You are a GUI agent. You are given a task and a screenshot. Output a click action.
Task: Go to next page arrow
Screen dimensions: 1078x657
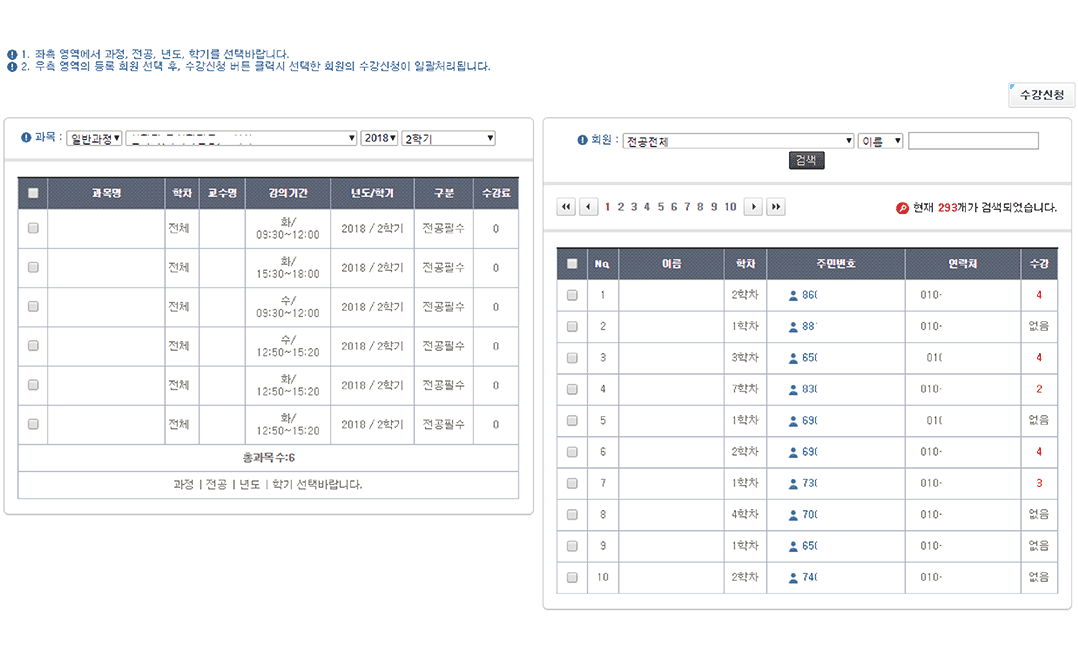point(754,207)
